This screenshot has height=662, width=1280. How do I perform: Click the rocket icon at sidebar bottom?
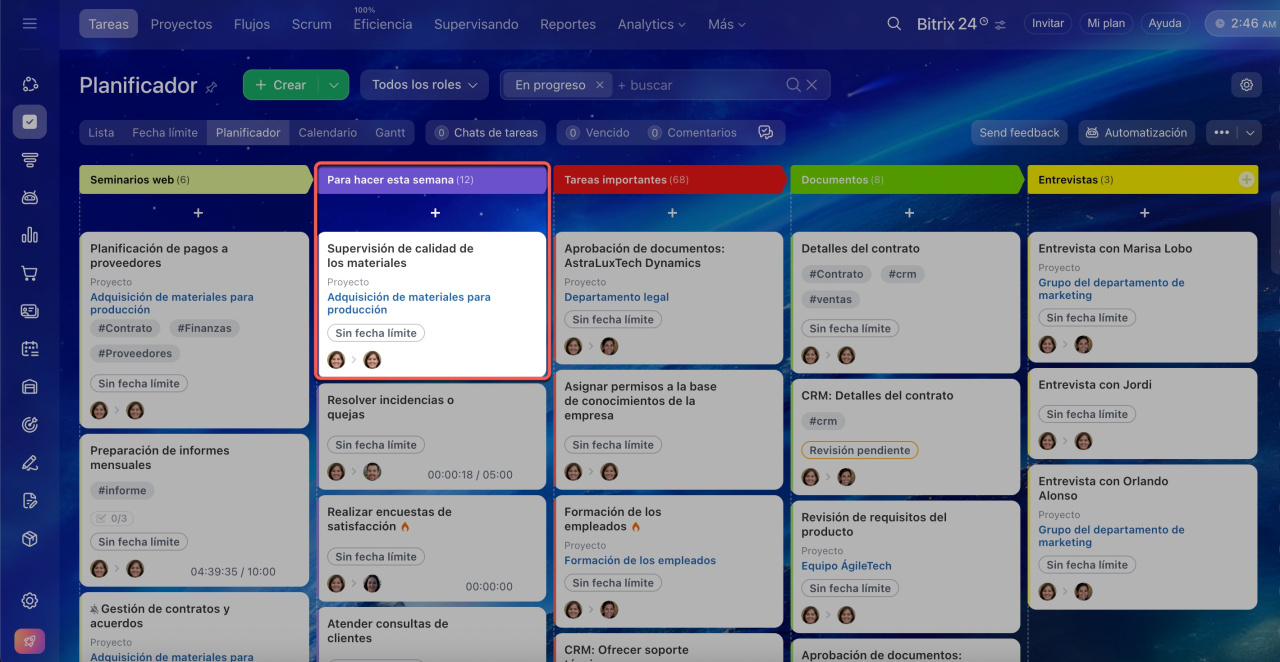[29, 642]
